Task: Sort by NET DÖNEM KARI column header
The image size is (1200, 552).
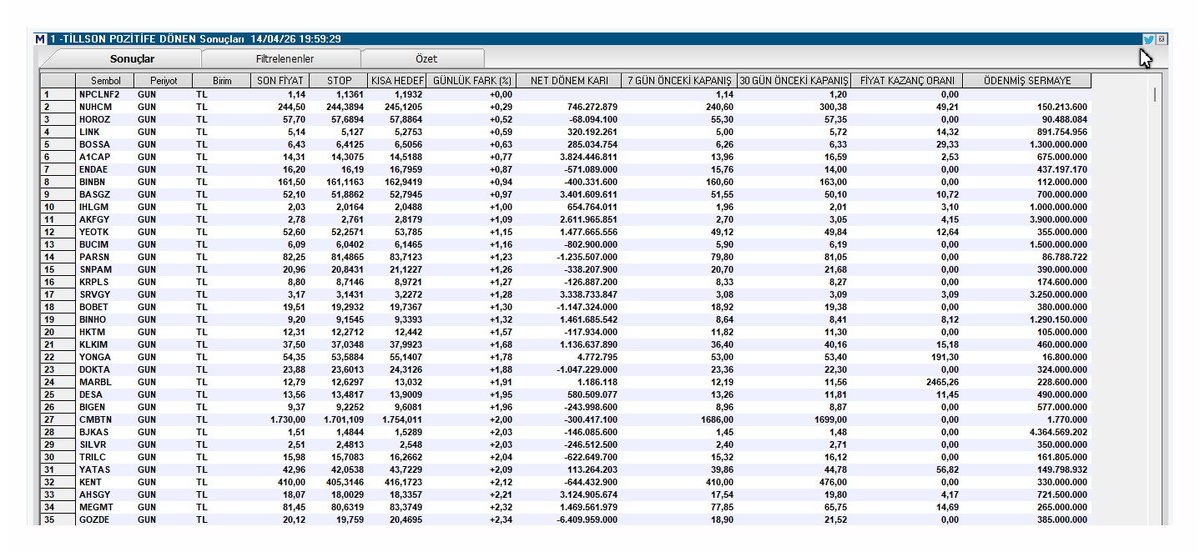Action: 570,80
